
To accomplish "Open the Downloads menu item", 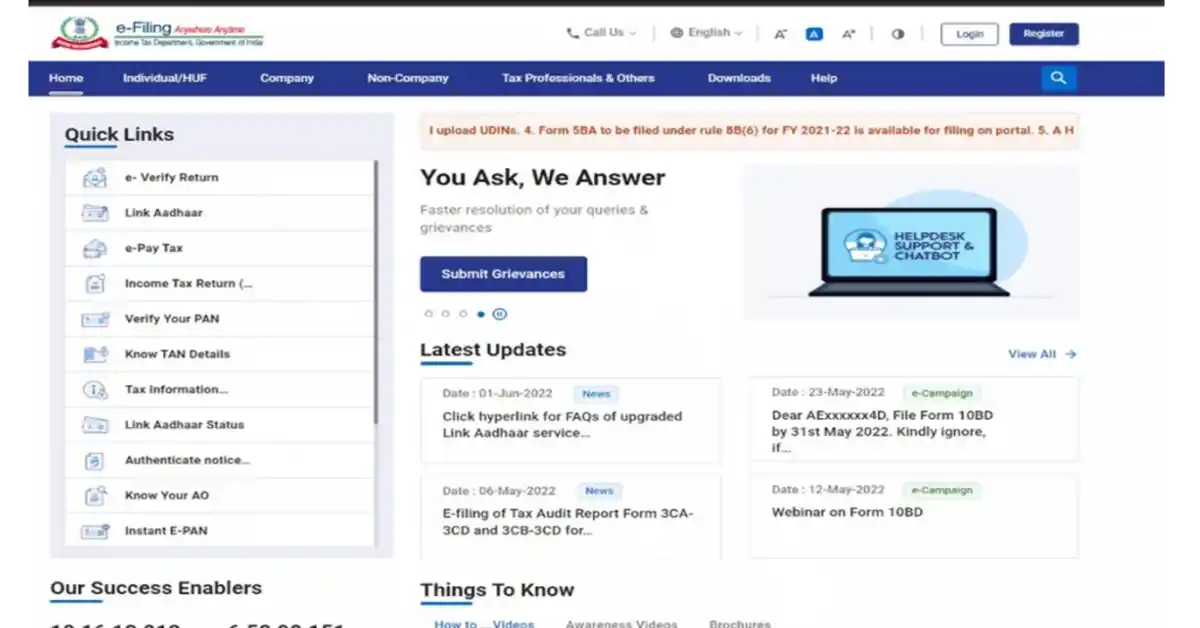I will coord(739,78).
